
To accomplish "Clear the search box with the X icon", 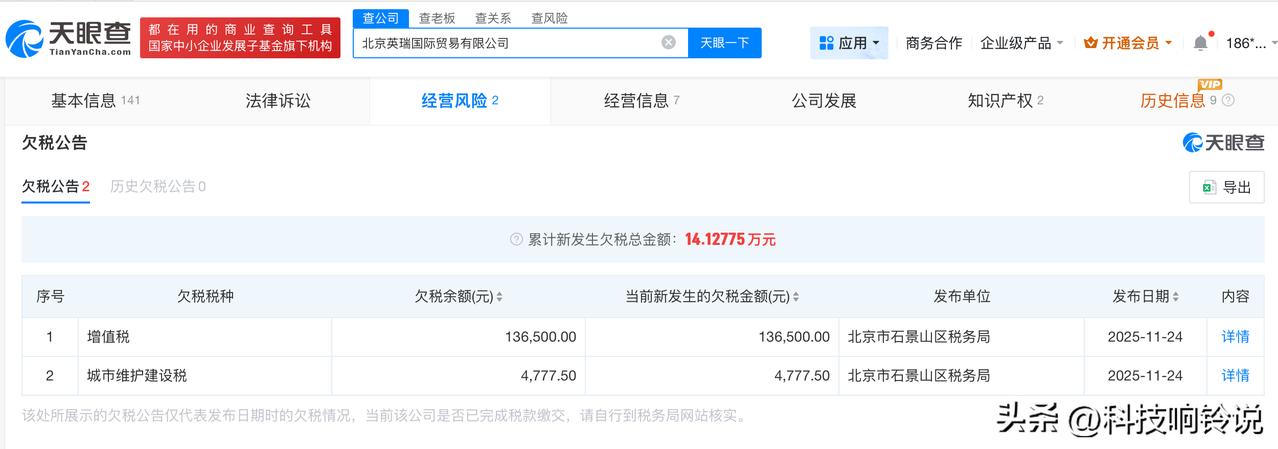I will [x=668, y=42].
